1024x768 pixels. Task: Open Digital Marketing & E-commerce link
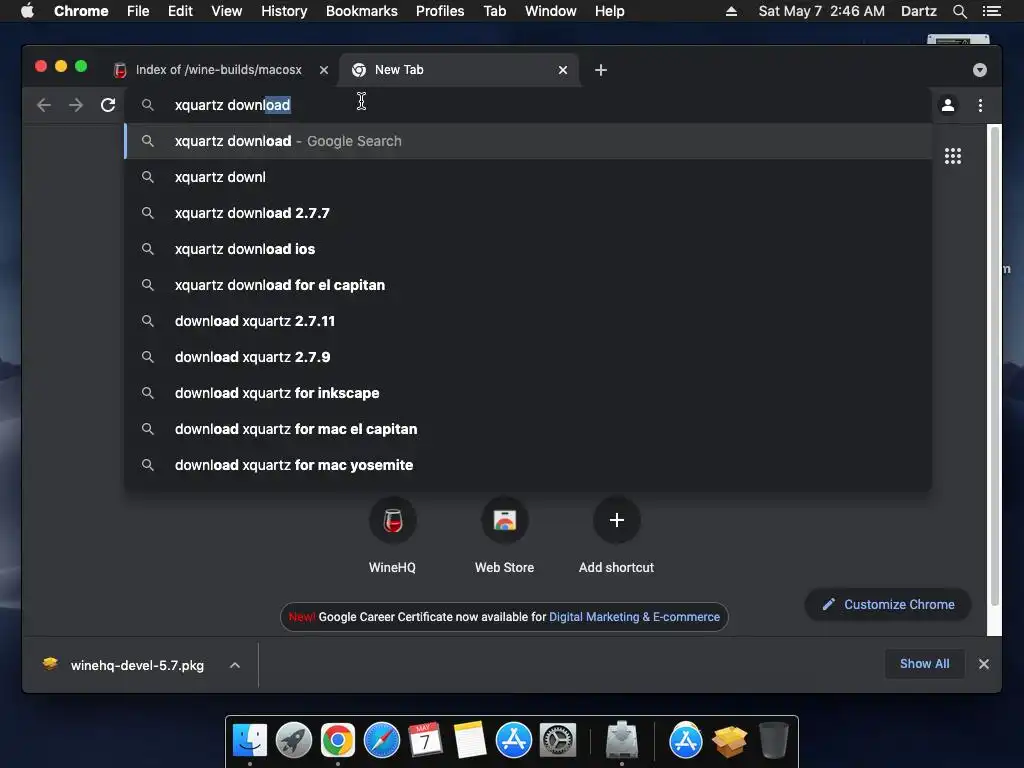(635, 617)
